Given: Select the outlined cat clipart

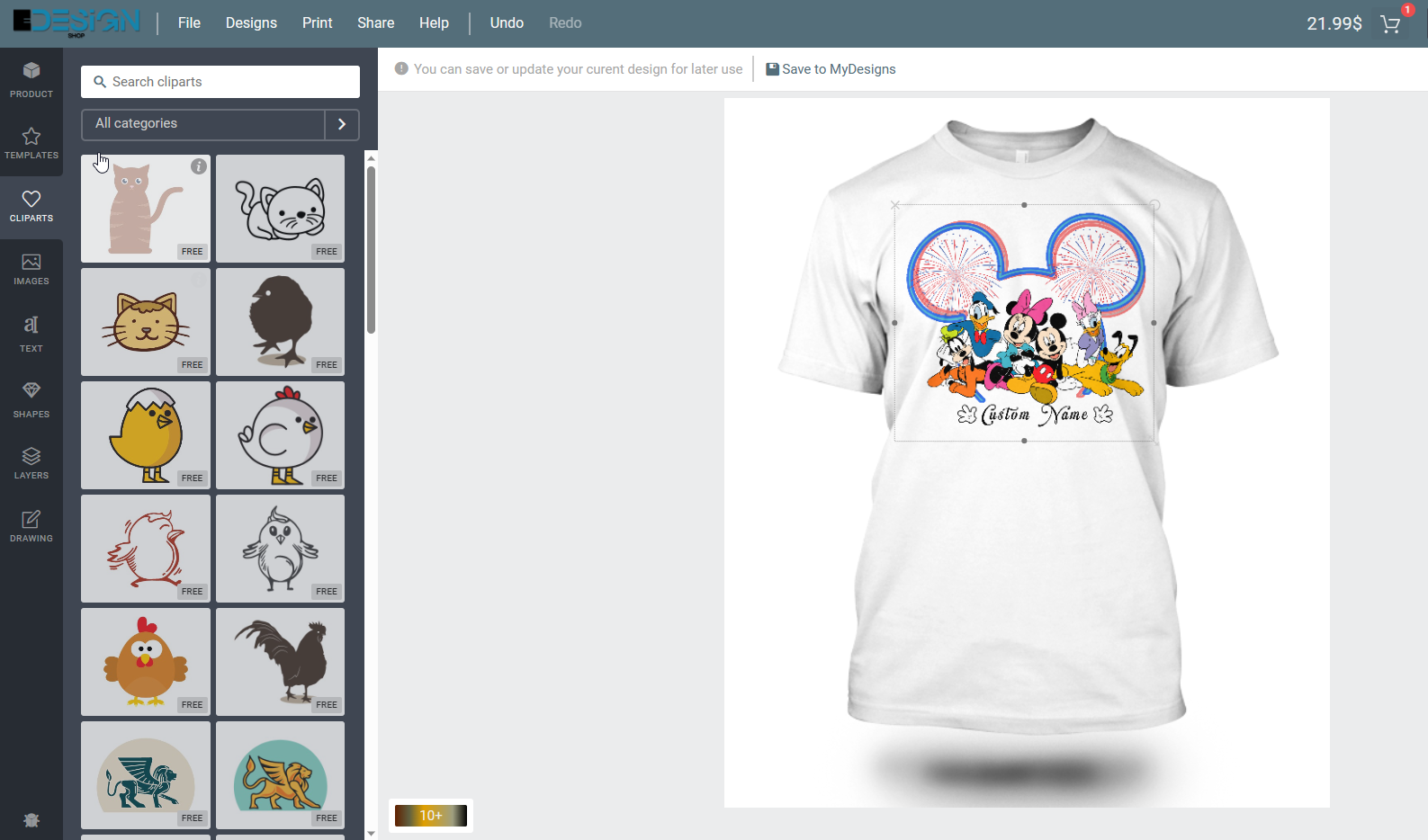Looking at the screenshot, I should click(x=280, y=209).
